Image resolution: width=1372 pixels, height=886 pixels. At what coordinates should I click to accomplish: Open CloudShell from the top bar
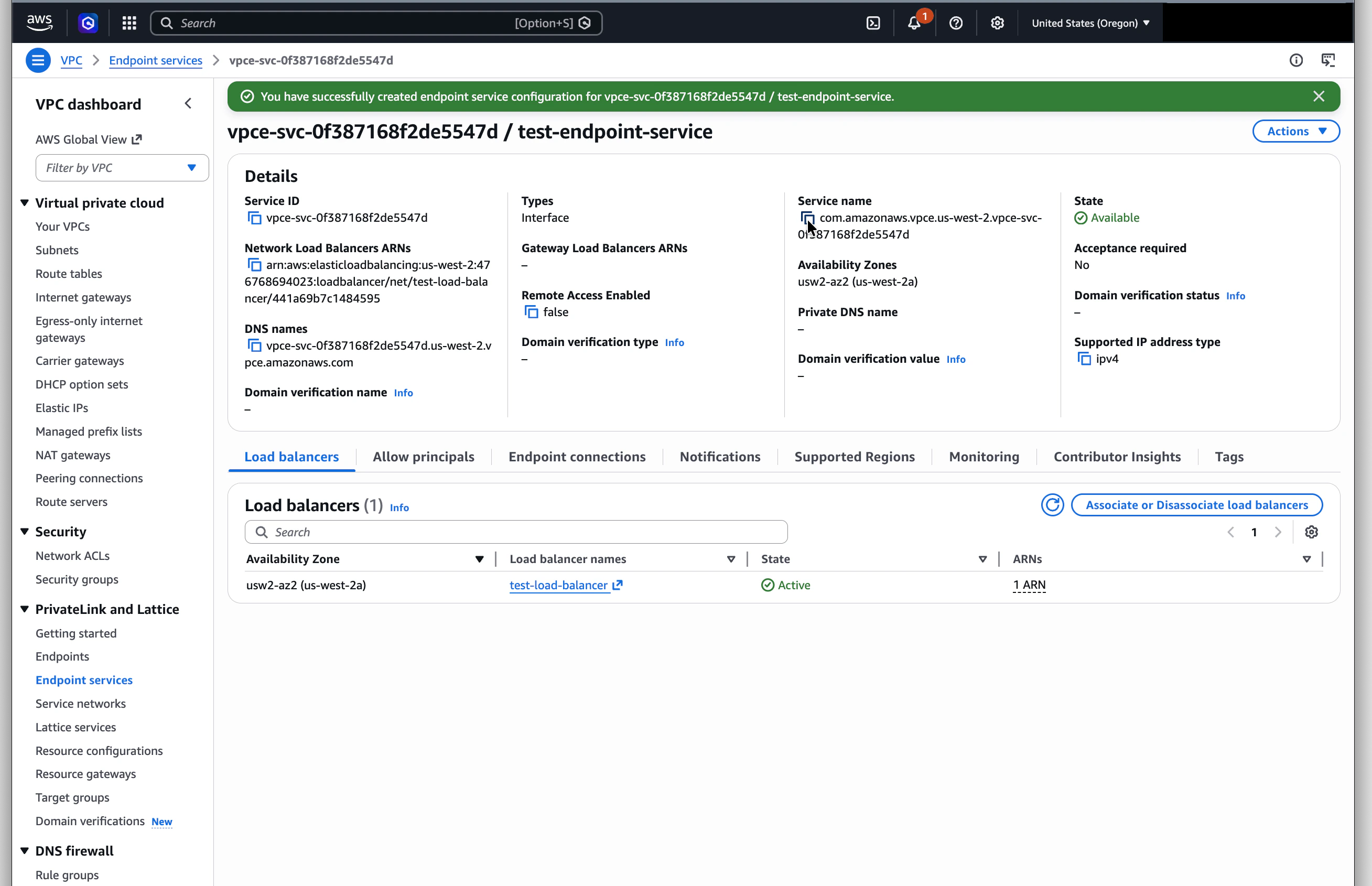coord(873,23)
